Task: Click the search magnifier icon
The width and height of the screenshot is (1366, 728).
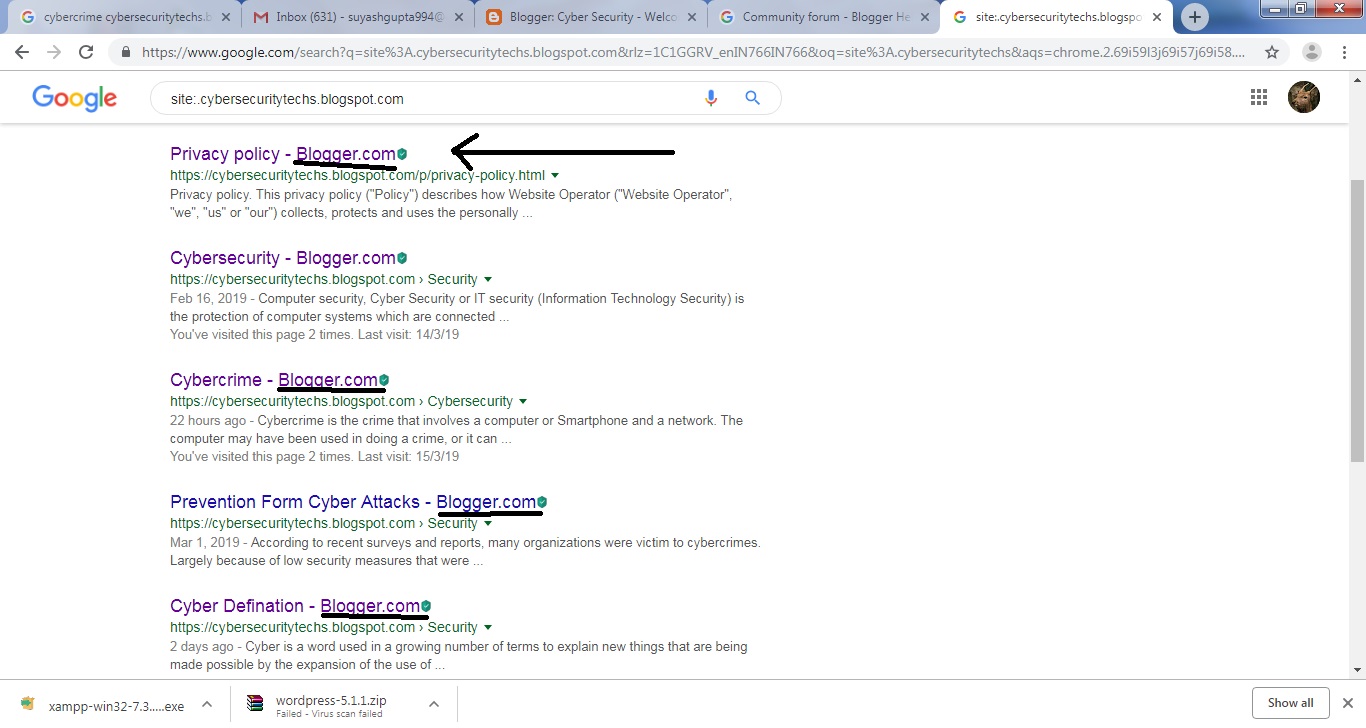Action: coord(752,98)
